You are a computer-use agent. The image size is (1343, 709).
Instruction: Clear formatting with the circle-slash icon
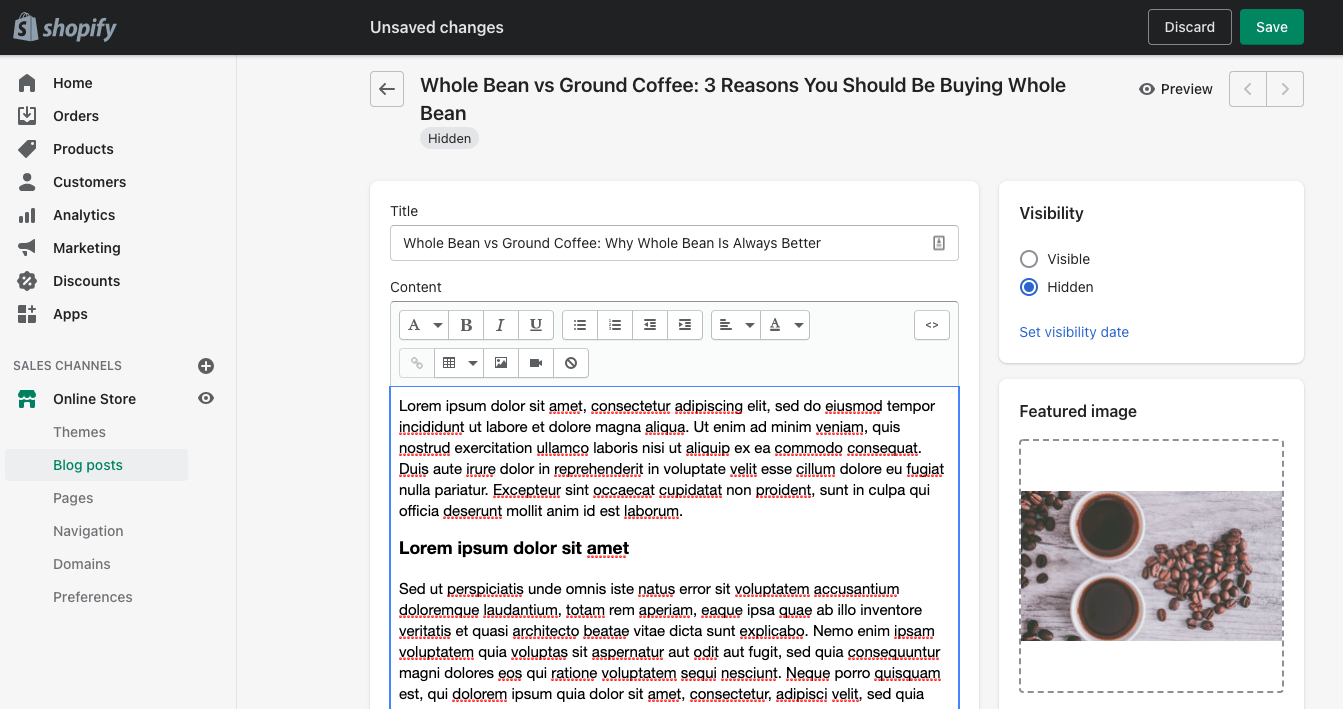[571, 363]
